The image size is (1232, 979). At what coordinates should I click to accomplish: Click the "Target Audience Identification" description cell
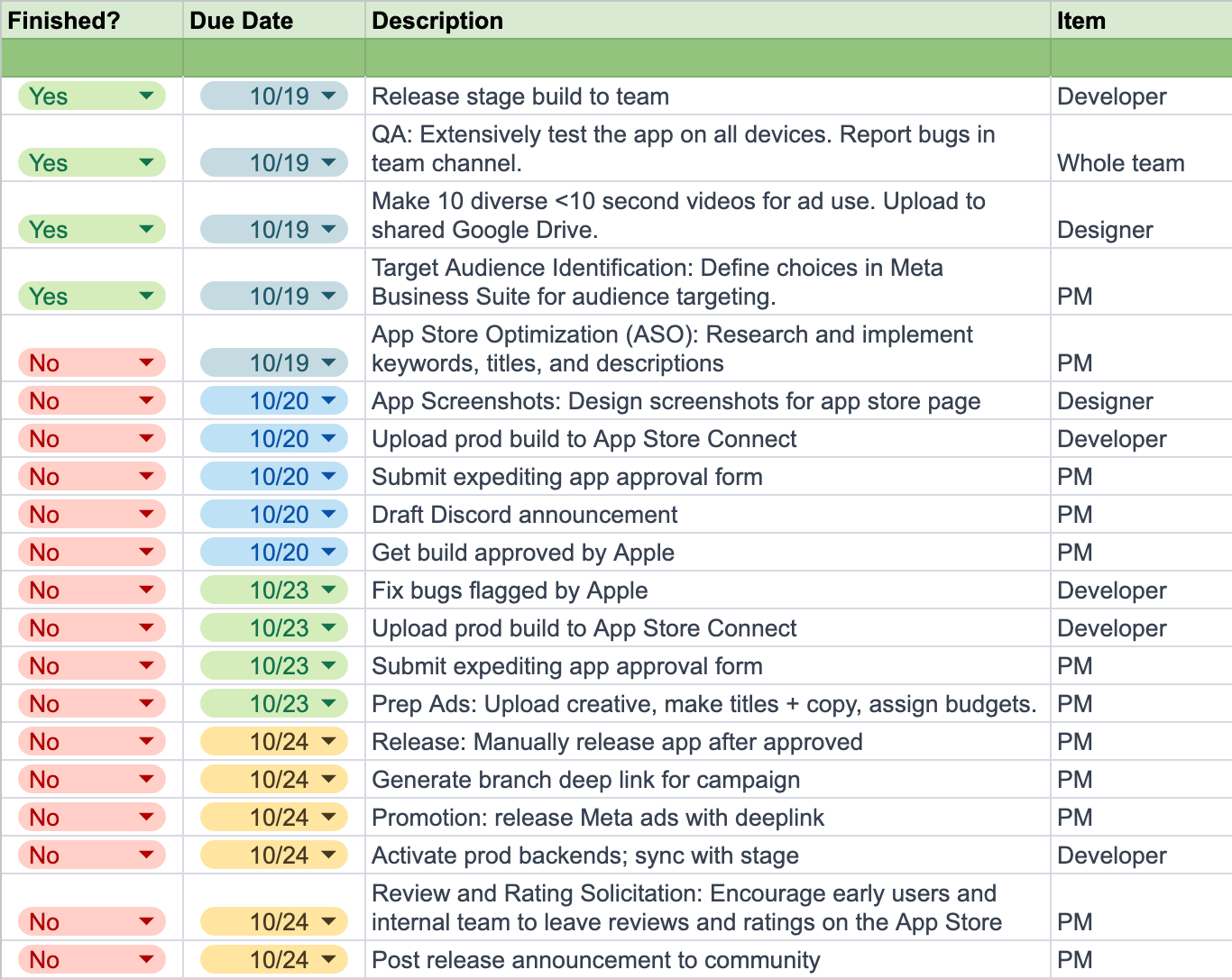pyautogui.click(x=708, y=282)
